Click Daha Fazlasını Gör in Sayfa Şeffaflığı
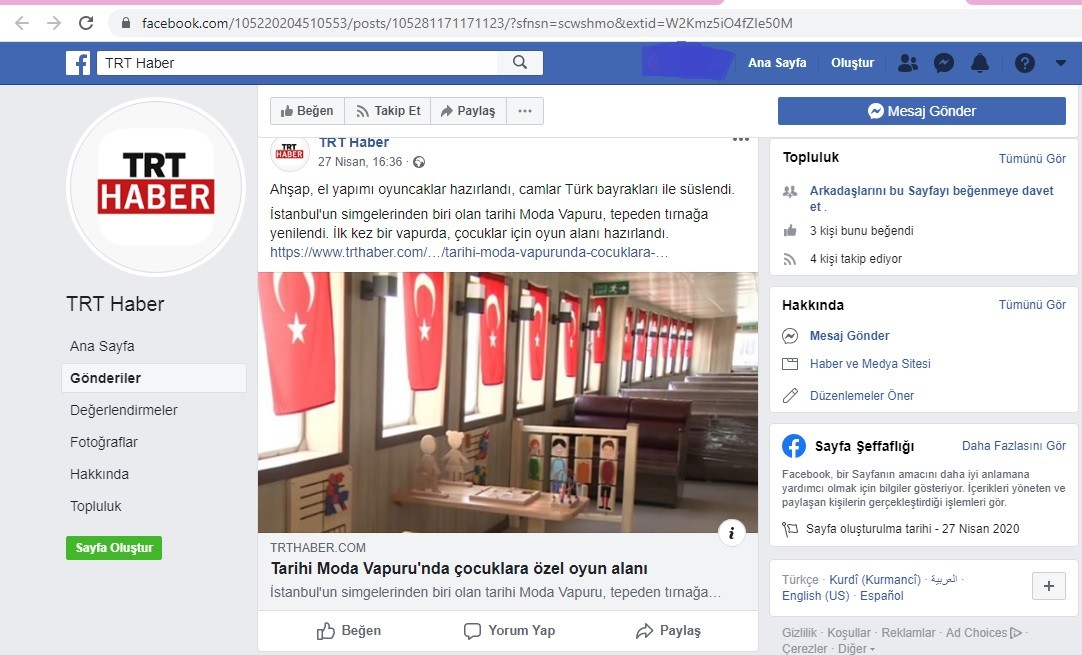This screenshot has height=655, width=1082. click(x=1014, y=446)
